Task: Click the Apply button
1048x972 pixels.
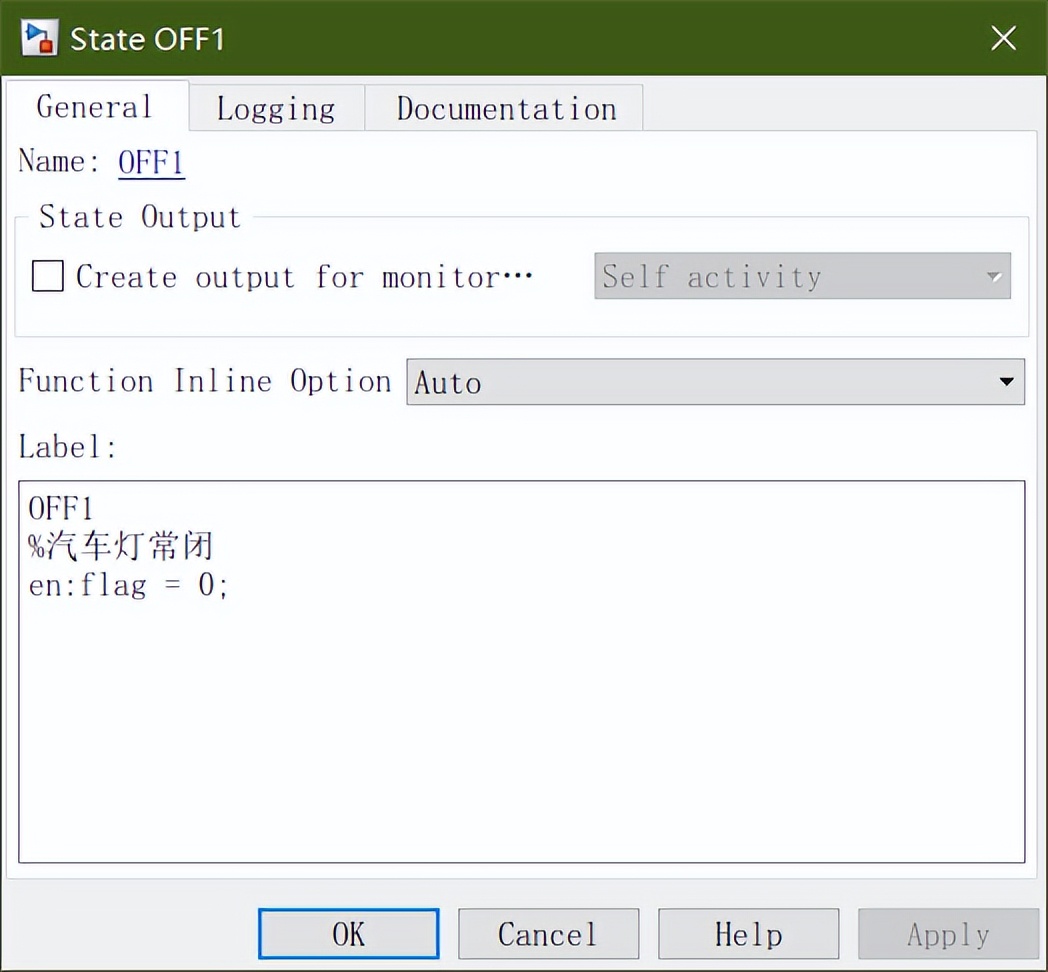Action: click(947, 933)
